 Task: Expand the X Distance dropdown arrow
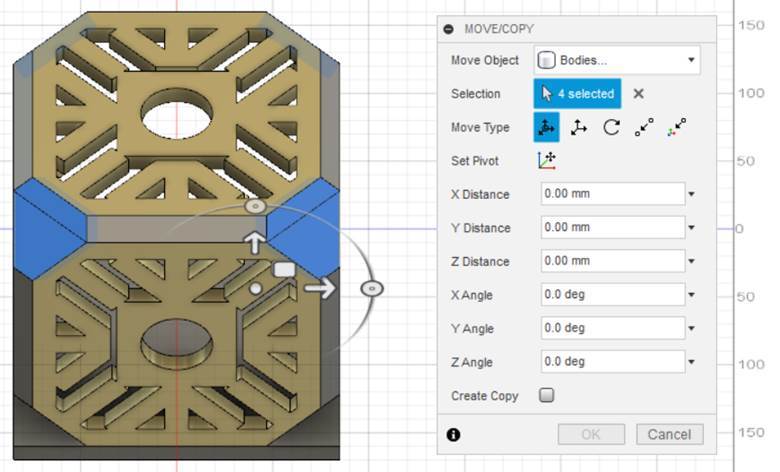691,194
